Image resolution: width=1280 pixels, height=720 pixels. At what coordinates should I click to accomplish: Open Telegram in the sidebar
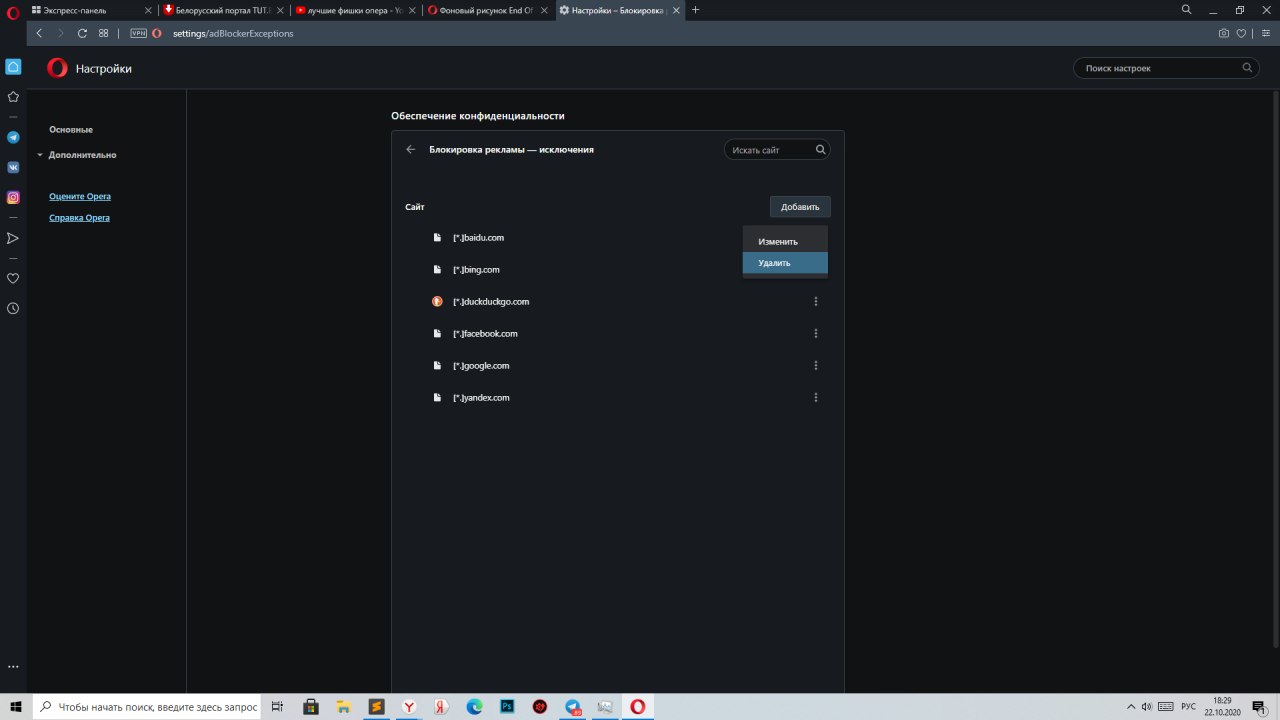pos(13,137)
